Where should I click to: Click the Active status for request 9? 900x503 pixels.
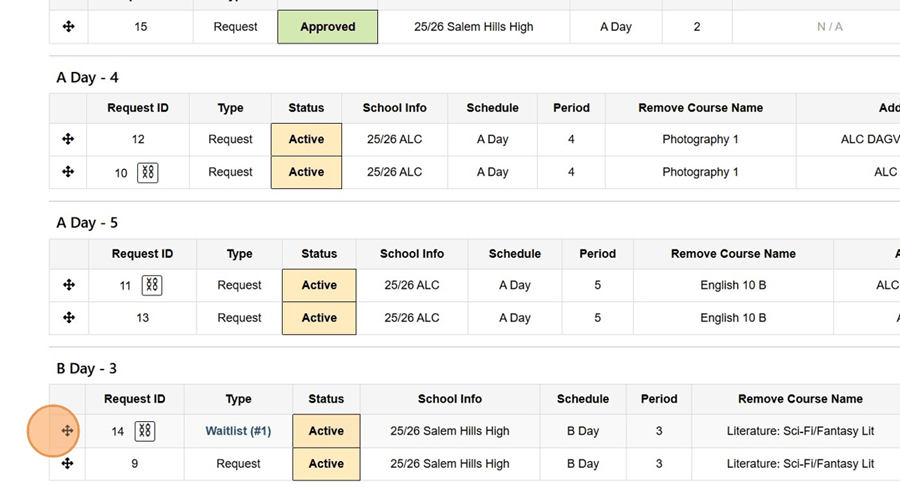tap(326, 464)
